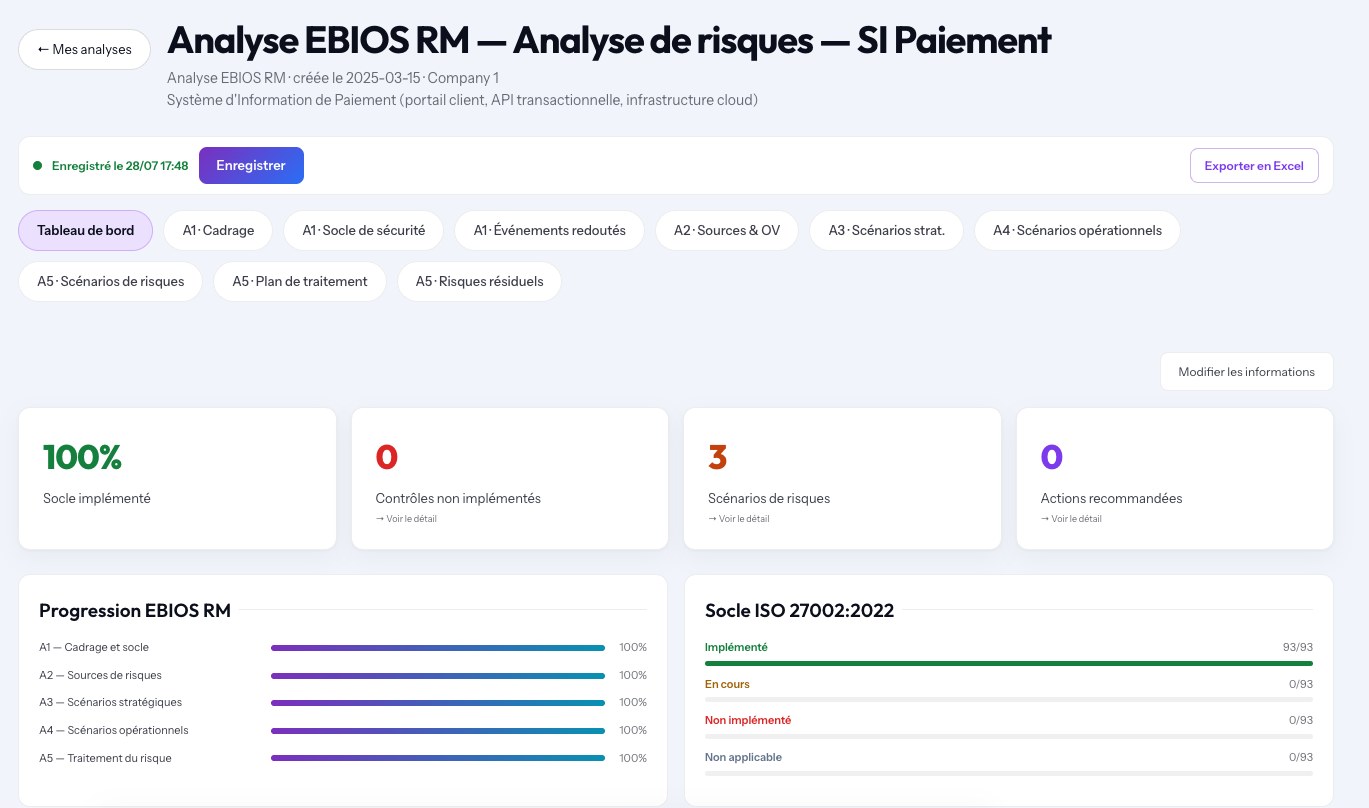Image resolution: width=1369 pixels, height=808 pixels.
Task: Click the créée le 2025-03-15 subtitle line
Action: (333, 78)
